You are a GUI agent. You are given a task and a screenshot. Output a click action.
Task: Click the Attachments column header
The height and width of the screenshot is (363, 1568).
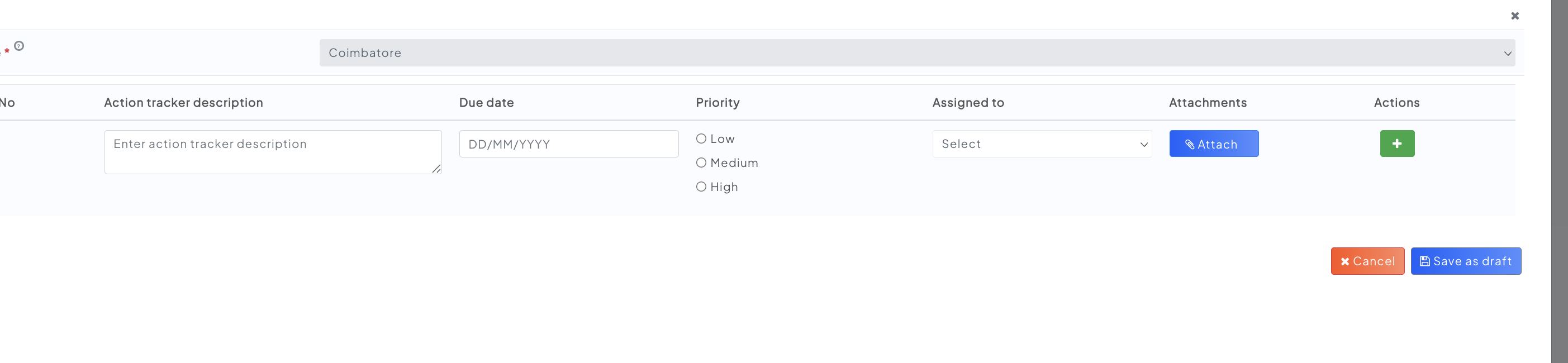[1208, 103]
